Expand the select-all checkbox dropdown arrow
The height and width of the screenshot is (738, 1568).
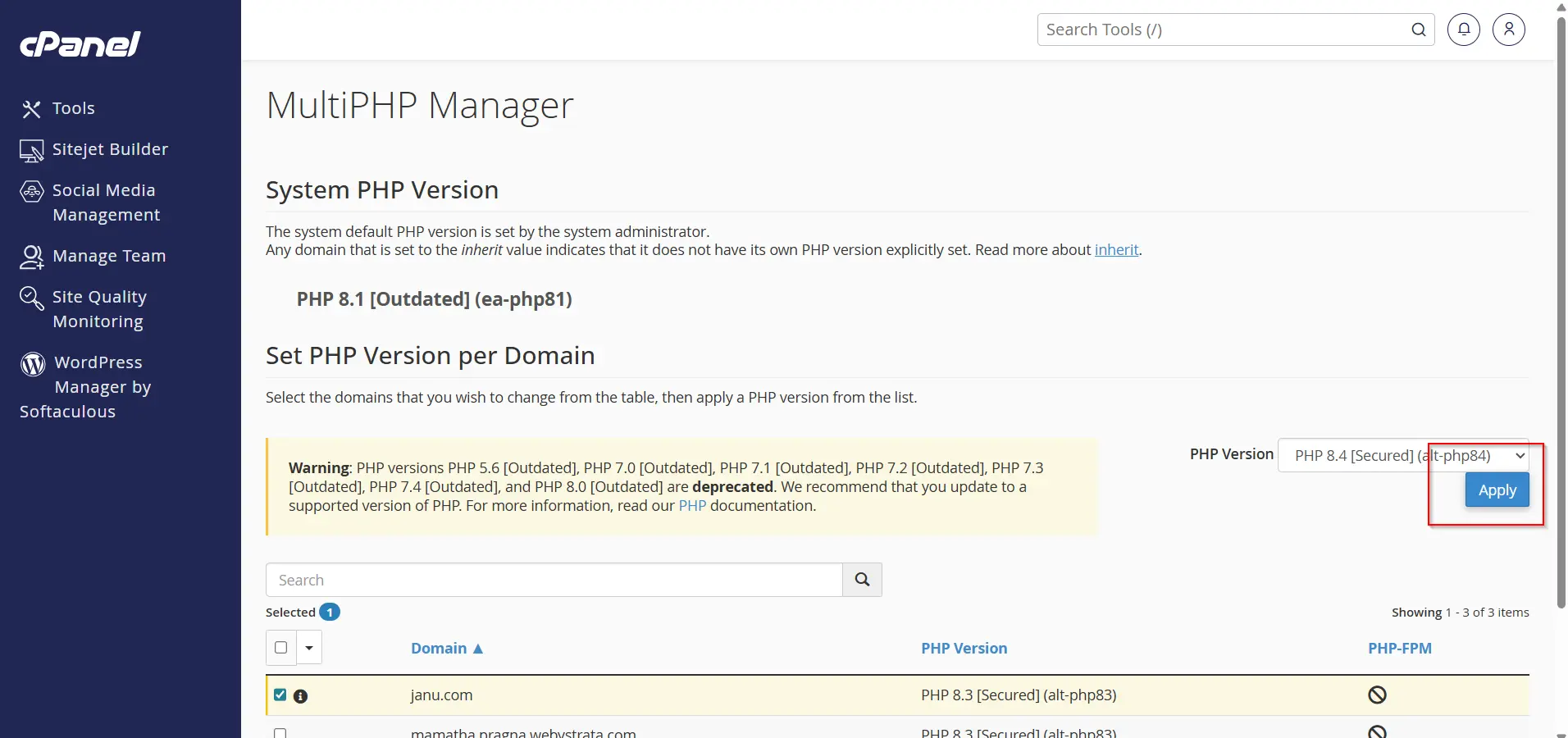(x=309, y=648)
